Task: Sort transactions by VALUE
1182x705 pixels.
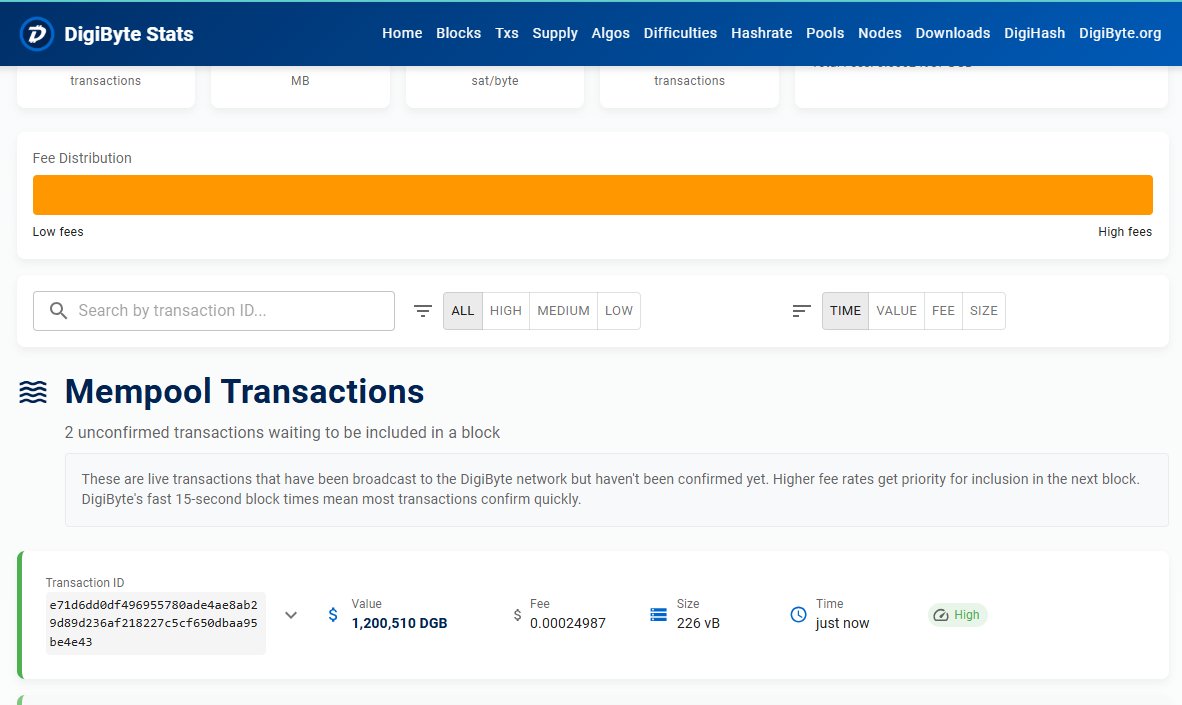Action: coord(896,311)
